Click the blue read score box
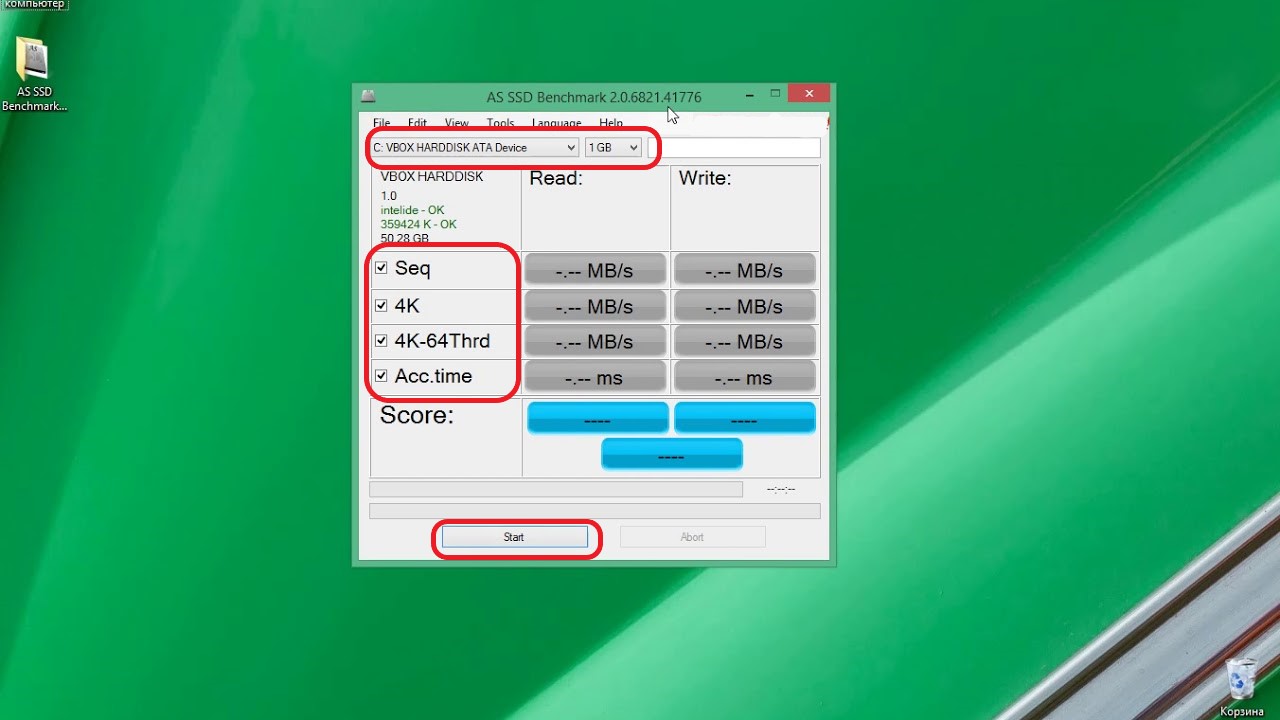This screenshot has height=720, width=1280. click(597, 418)
